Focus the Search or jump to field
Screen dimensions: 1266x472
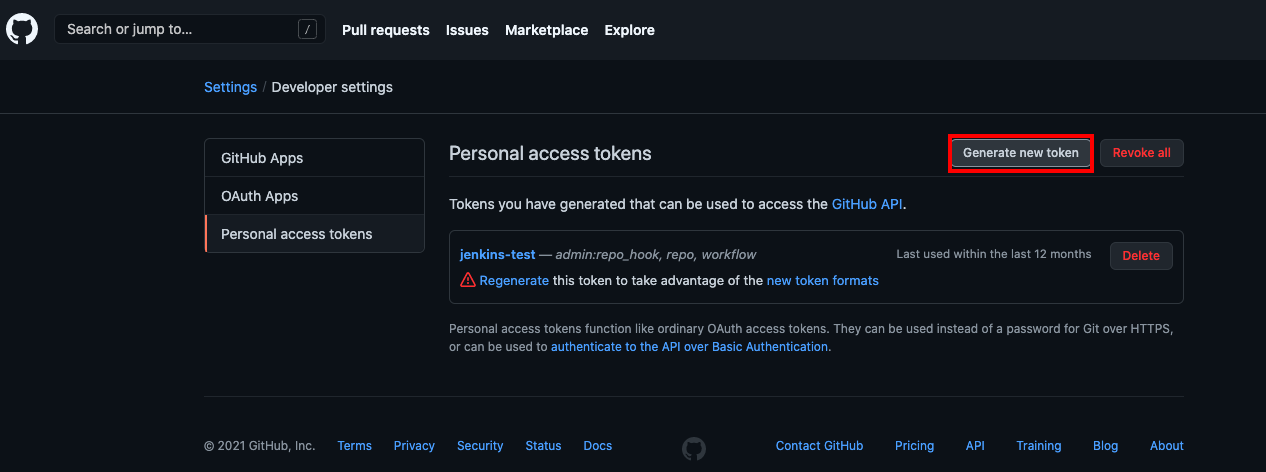tap(190, 29)
